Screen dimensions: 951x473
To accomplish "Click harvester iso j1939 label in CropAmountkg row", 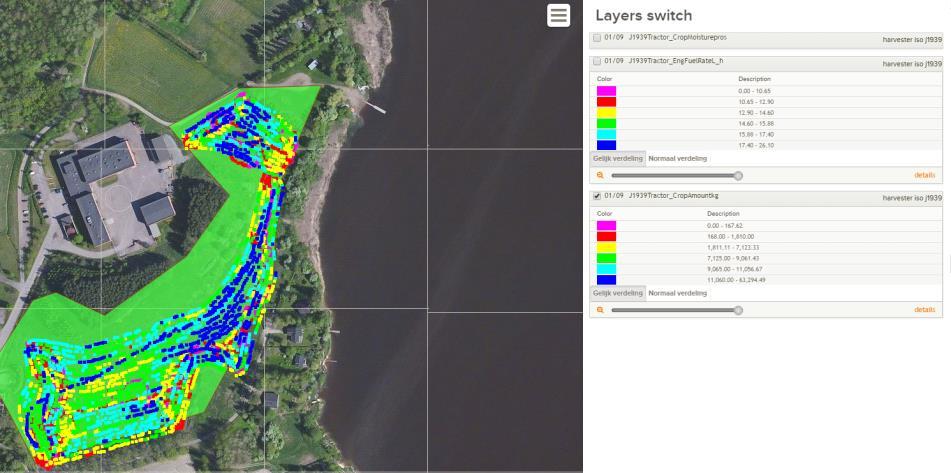I will pos(912,198).
